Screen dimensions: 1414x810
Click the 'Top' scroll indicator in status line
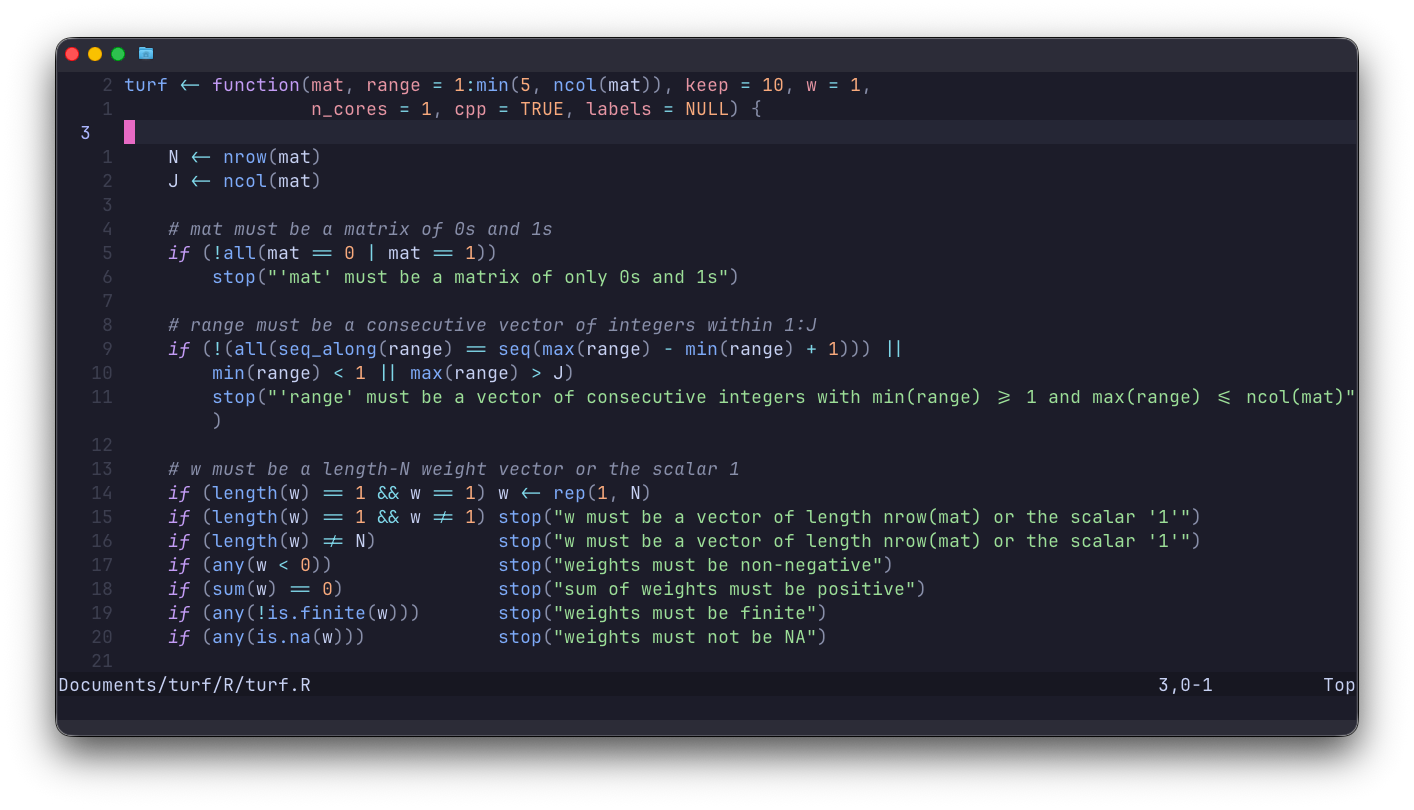coord(1339,685)
